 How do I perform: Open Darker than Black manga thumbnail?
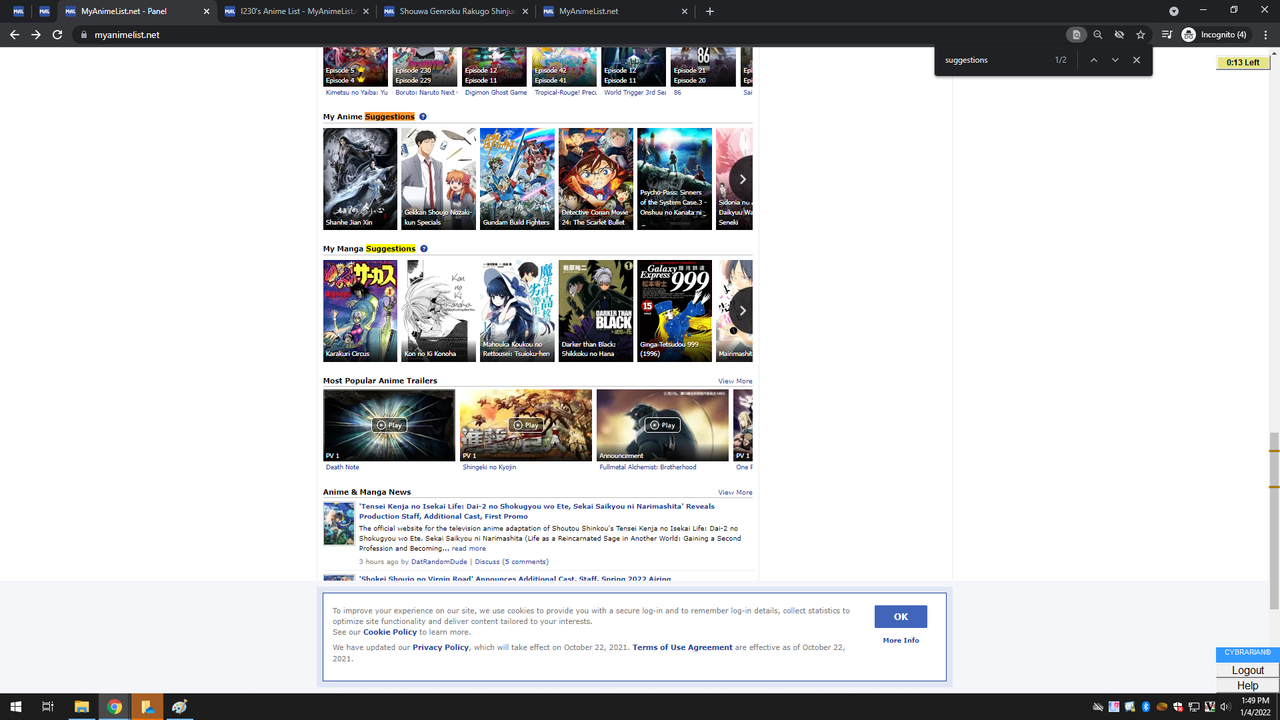596,311
